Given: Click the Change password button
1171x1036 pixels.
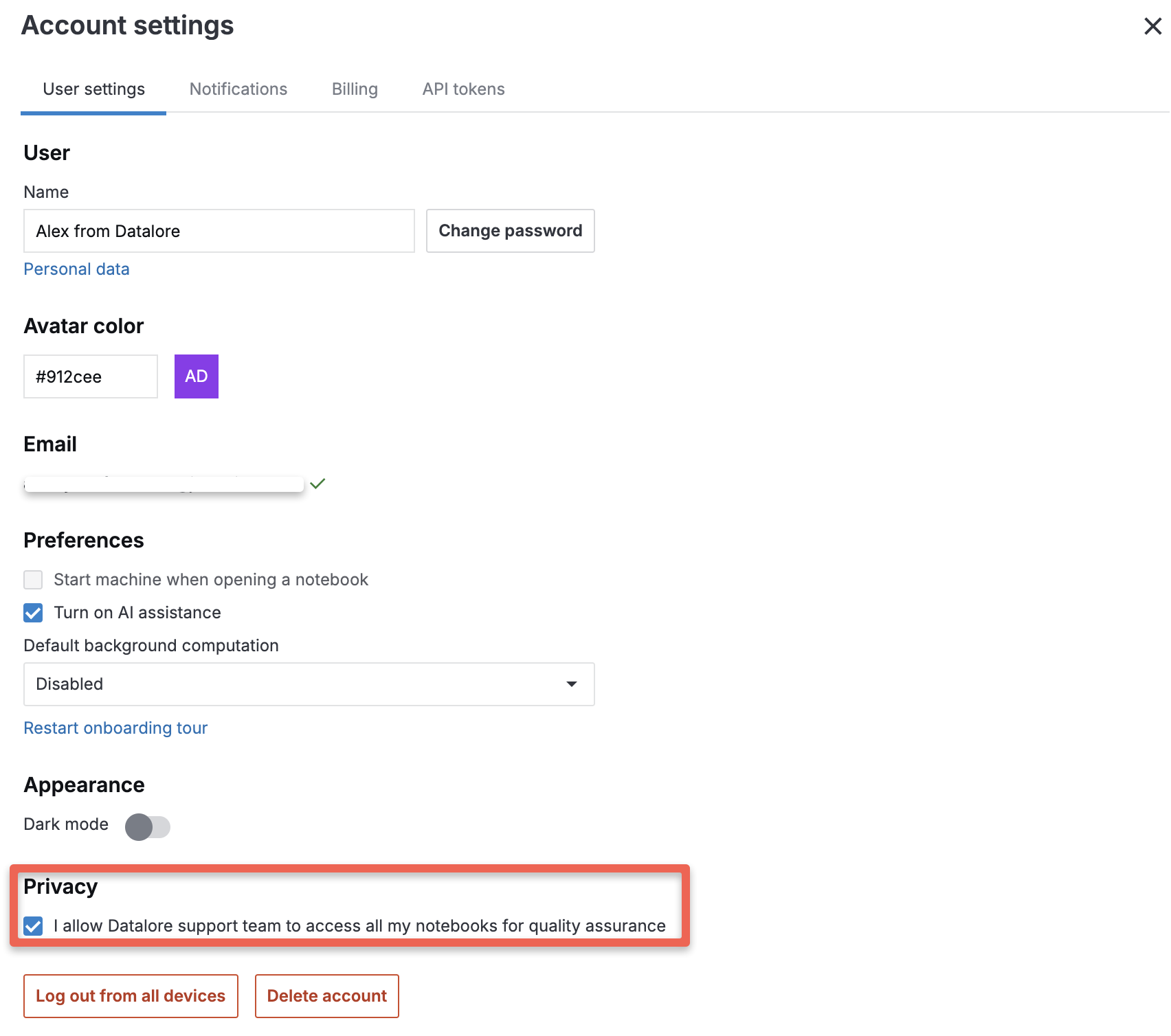Looking at the screenshot, I should (510, 231).
